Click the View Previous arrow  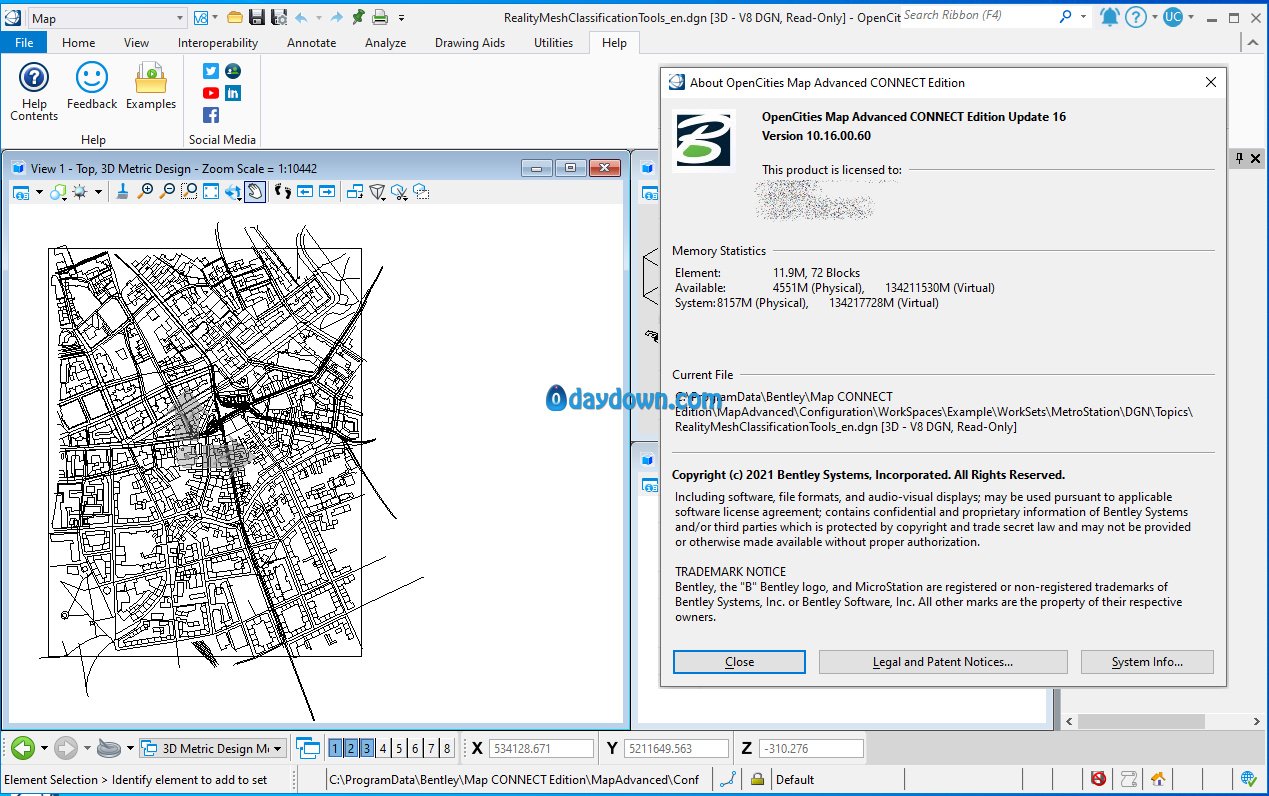tap(305, 191)
